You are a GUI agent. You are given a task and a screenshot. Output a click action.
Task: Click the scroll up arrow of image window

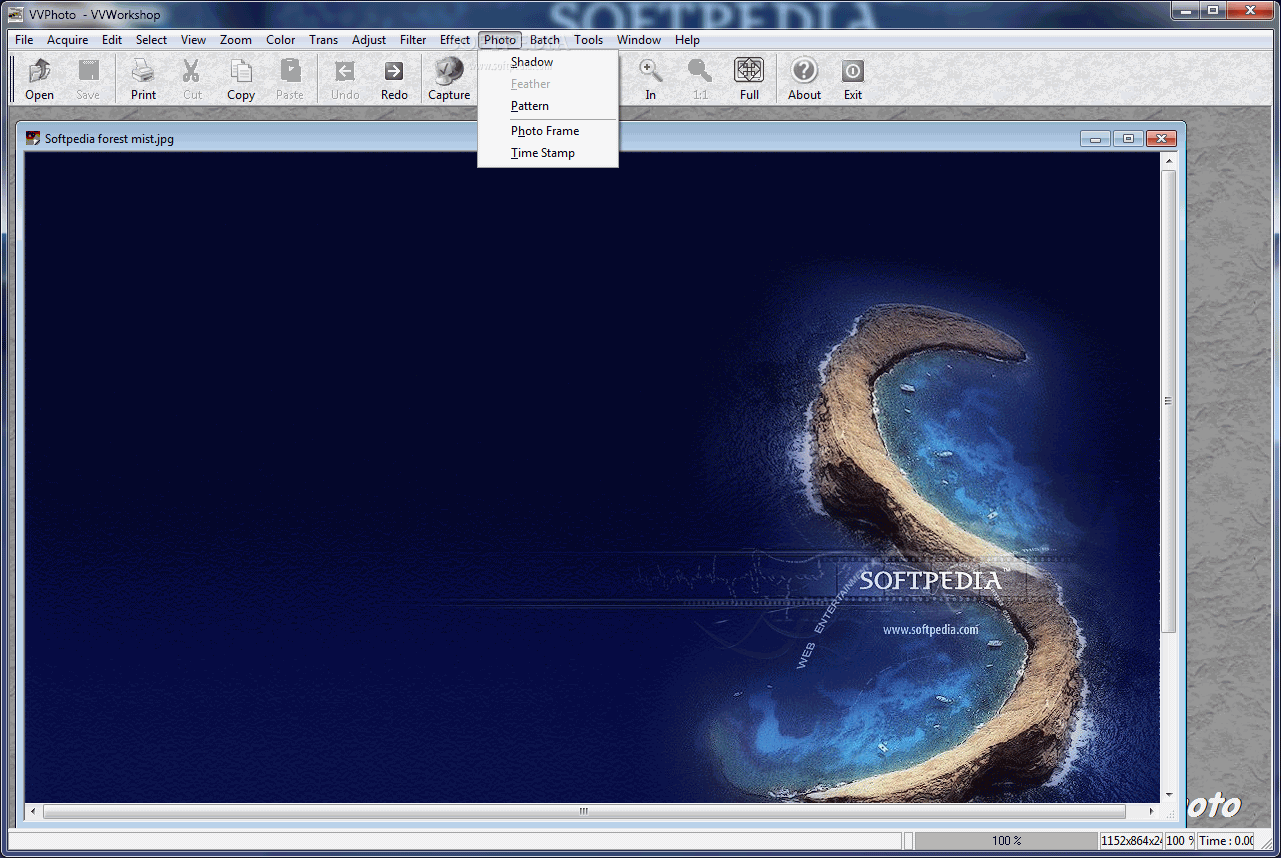coord(1168,160)
